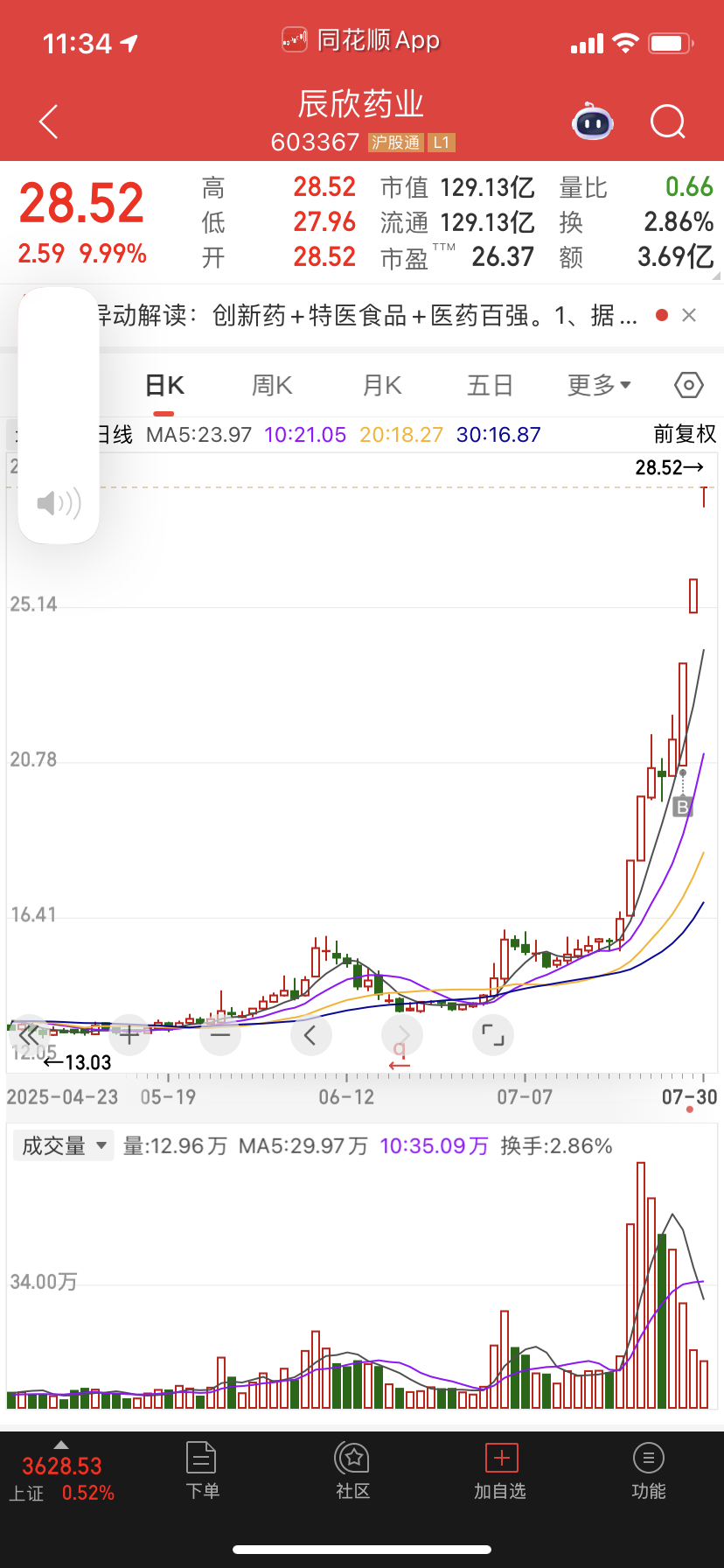This screenshot has width=724, height=1568.
Task: Open stock search magnifier icon
Action: coord(668,122)
